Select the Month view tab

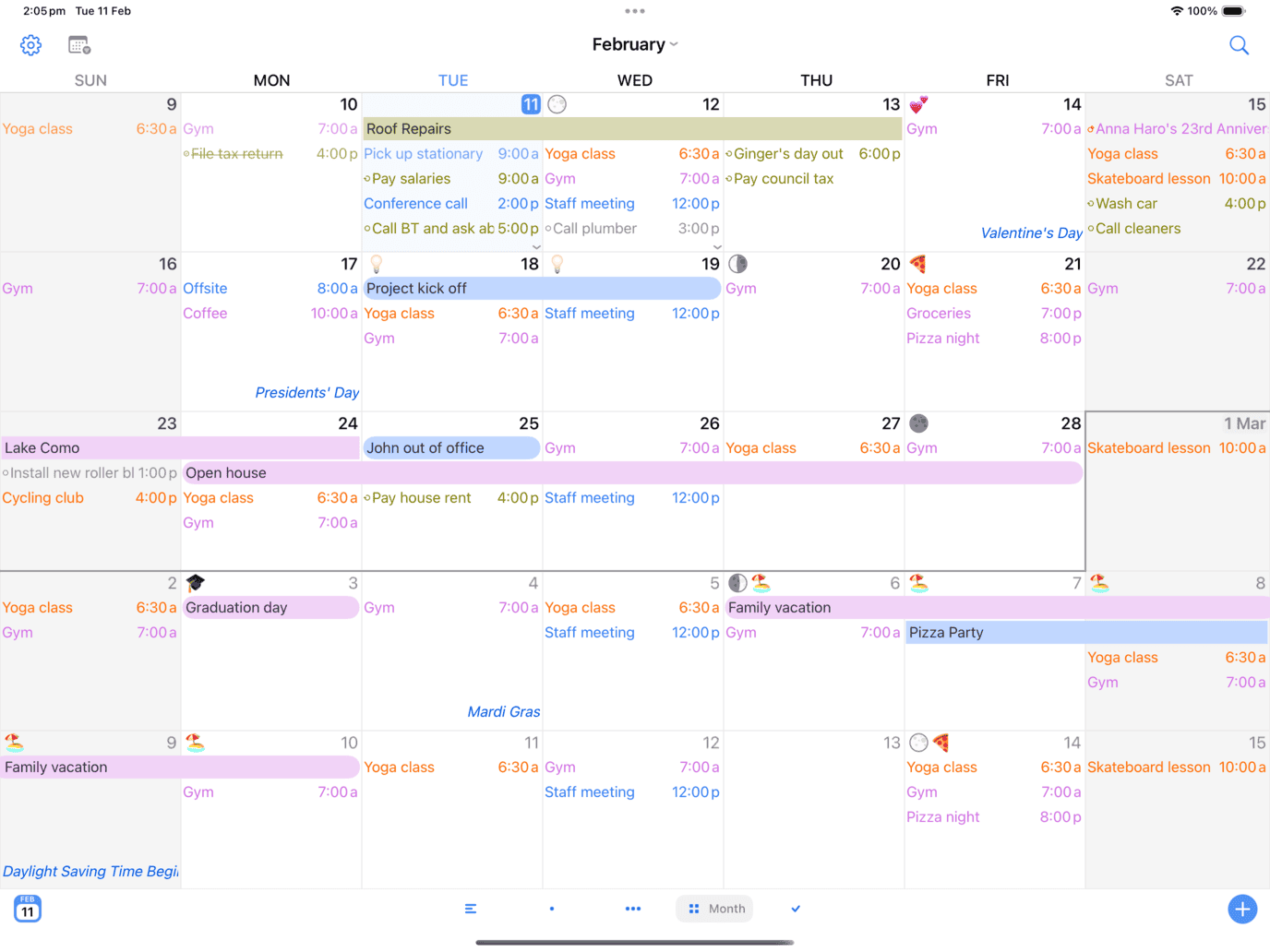[x=715, y=909]
